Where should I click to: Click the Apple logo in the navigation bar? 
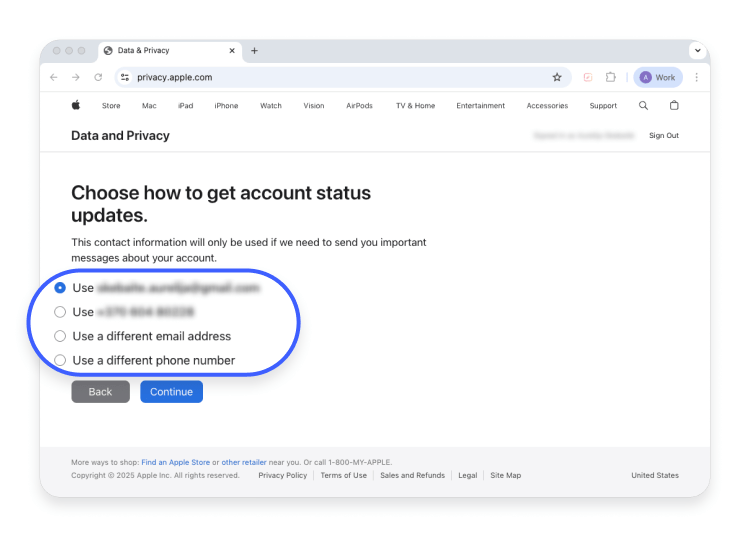(x=76, y=105)
